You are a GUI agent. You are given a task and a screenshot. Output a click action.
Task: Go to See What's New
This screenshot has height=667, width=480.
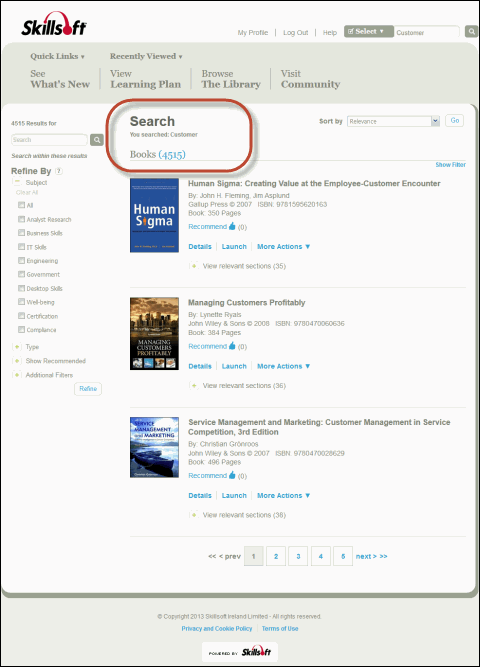(x=60, y=79)
